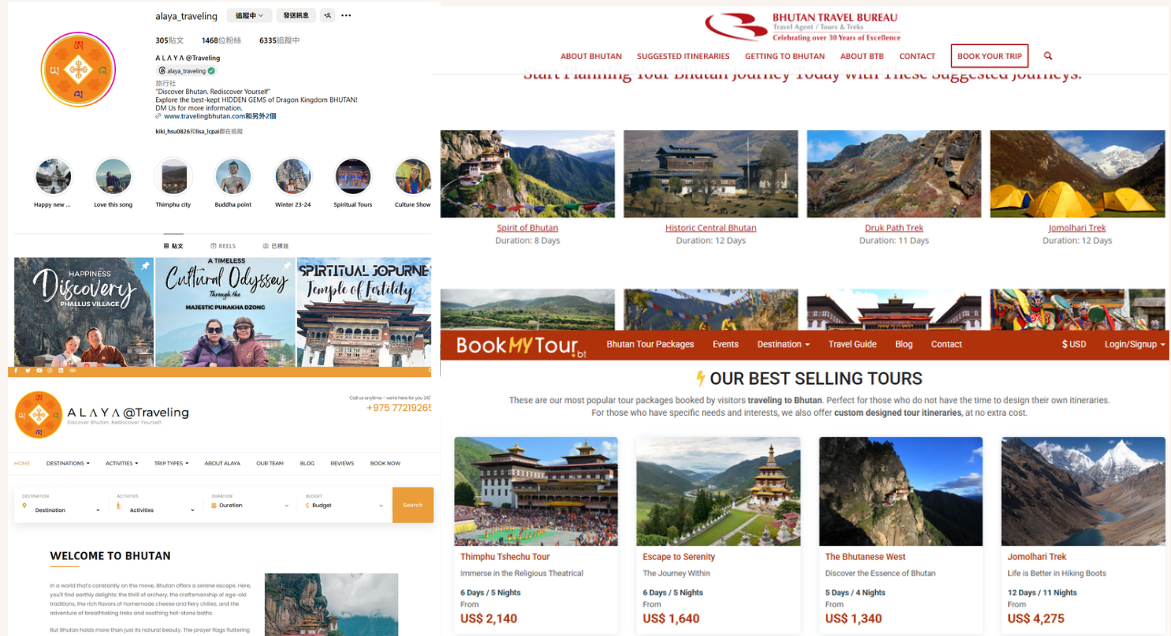Click the BOOK YOUR TRIP button

[990, 56]
